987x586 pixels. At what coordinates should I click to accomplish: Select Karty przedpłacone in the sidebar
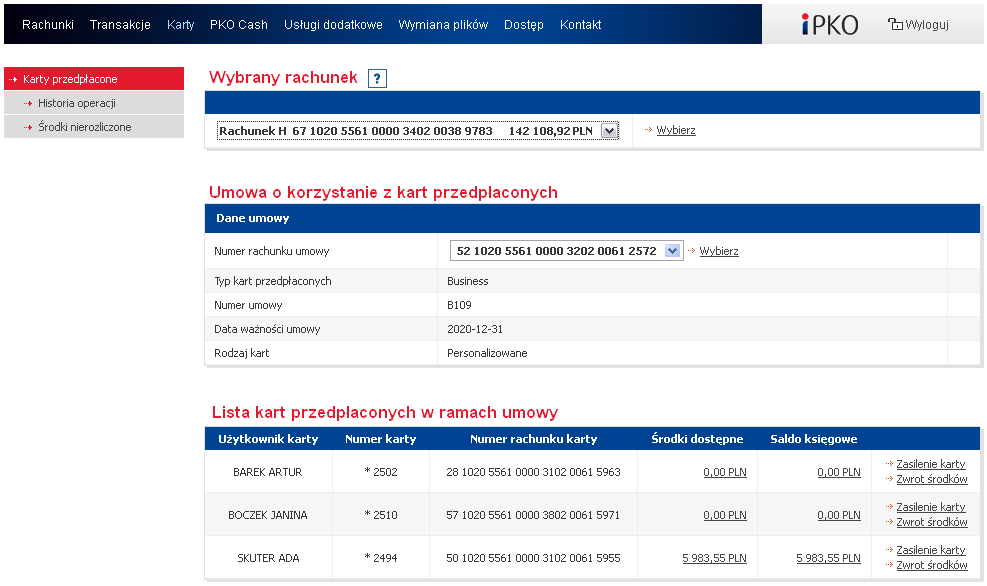(x=94, y=79)
